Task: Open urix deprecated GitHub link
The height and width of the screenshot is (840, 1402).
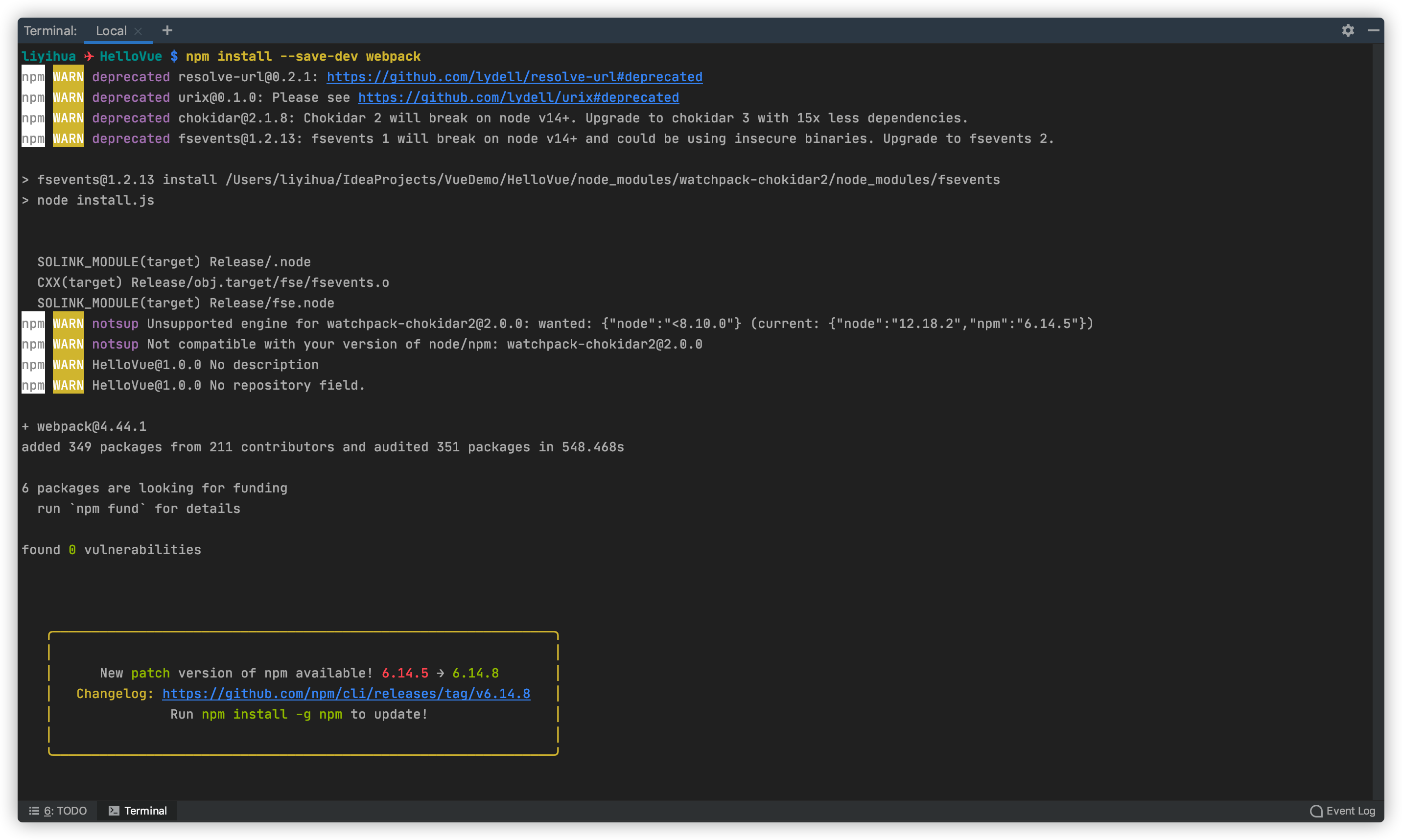Action: click(x=518, y=97)
